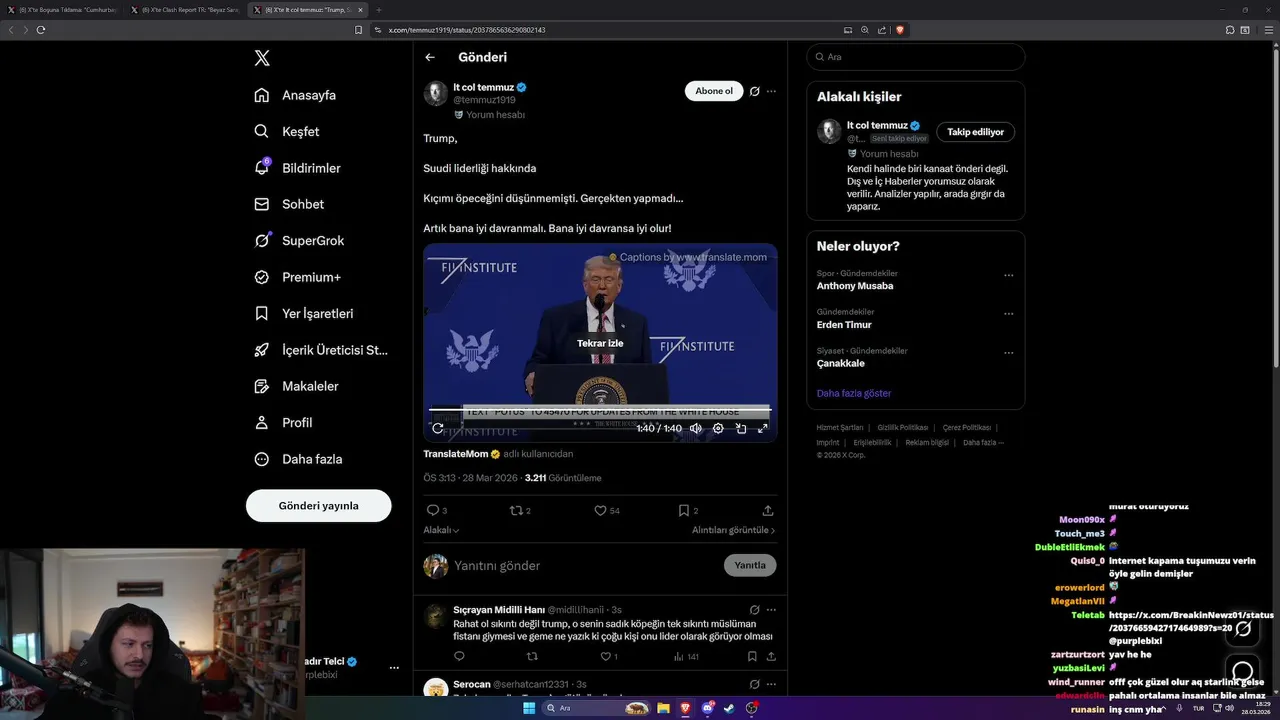Seek on the video progress bar
Image resolution: width=1280 pixels, height=720 pixels.
(600, 409)
